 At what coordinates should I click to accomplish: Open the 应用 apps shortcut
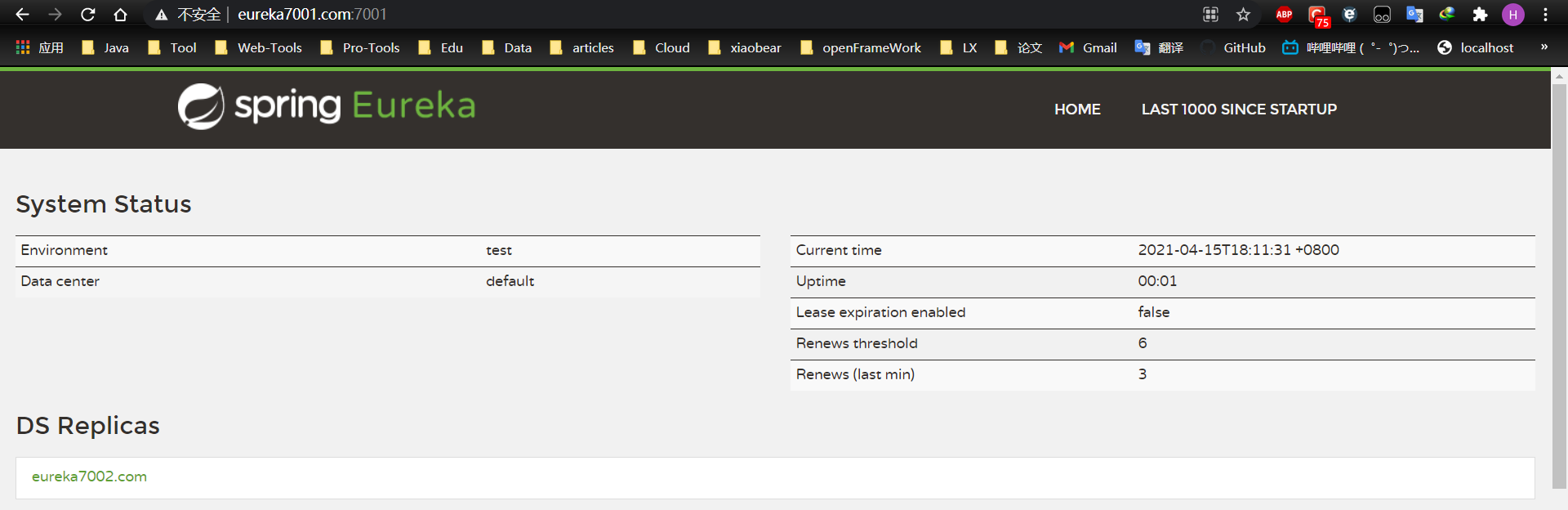[40, 47]
